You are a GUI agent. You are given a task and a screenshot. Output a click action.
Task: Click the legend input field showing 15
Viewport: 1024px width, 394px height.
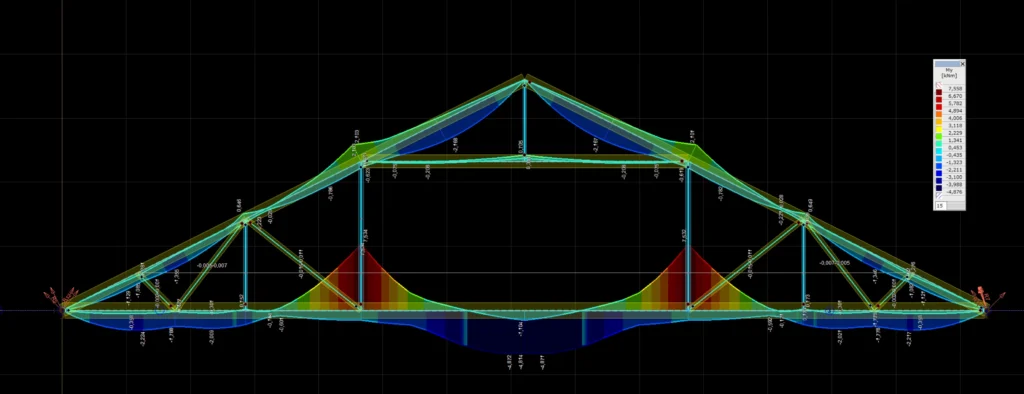click(x=942, y=206)
